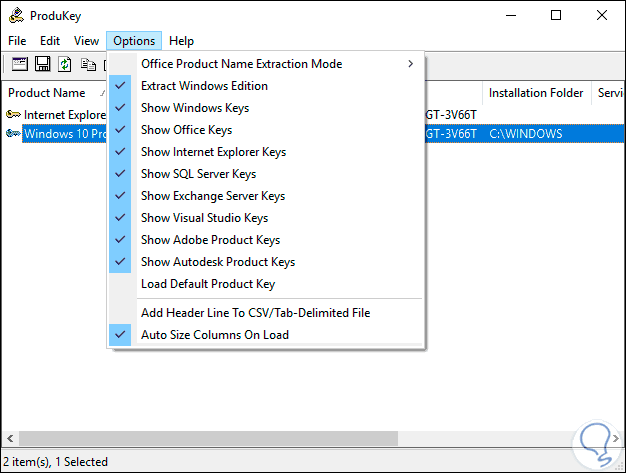This screenshot has height=473, width=626.
Task: Click the Select Source toolbar icon
Action: coord(20,64)
